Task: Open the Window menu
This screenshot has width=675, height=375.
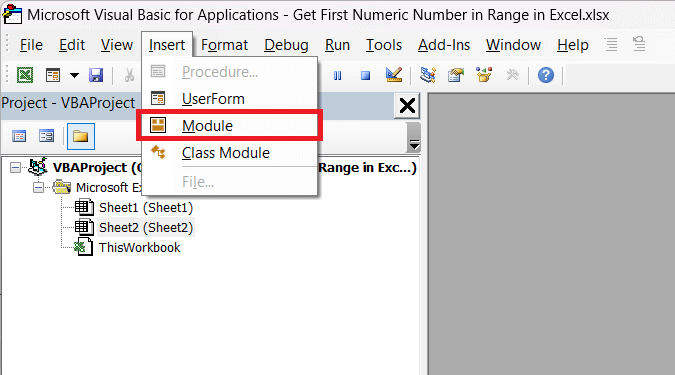Action: pos(513,45)
